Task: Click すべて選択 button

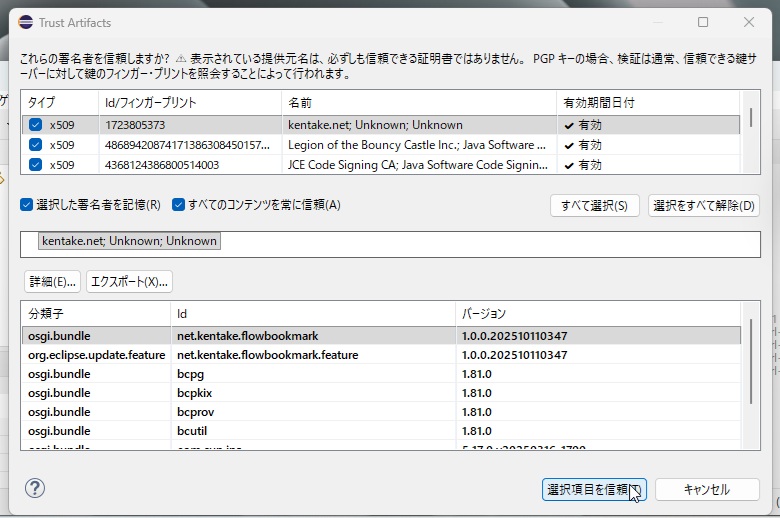Action: pos(594,206)
